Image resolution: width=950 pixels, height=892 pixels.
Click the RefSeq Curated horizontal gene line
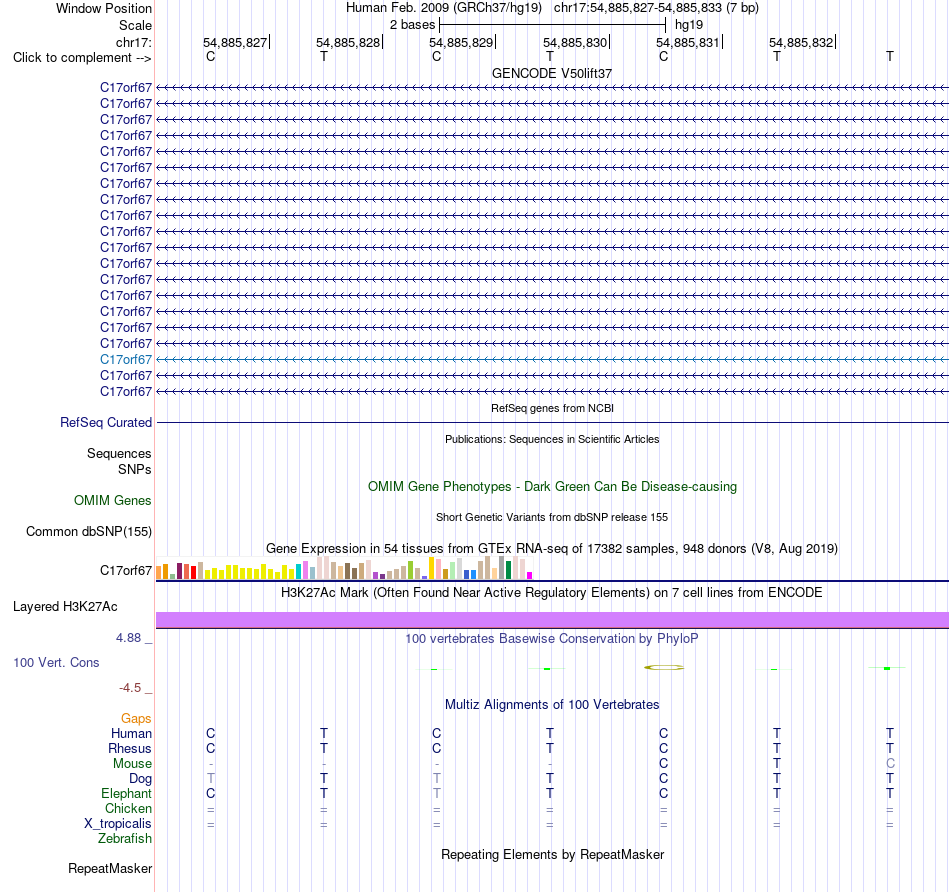pyautogui.click(x=552, y=422)
